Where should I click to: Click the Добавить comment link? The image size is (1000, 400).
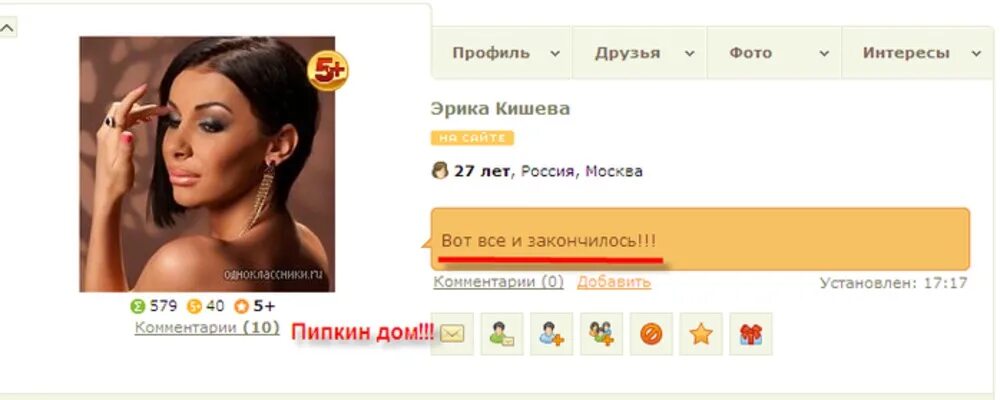point(614,282)
